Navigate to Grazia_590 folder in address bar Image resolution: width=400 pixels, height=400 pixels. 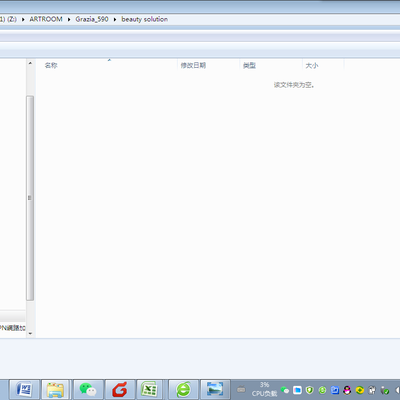92,19
